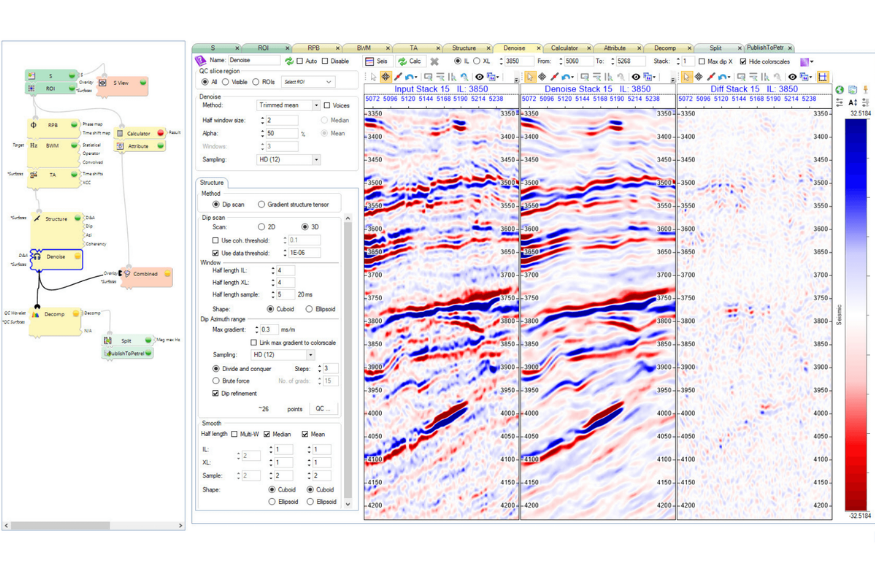Click the green globe icon above the colorbar

pyautogui.click(x=839, y=90)
